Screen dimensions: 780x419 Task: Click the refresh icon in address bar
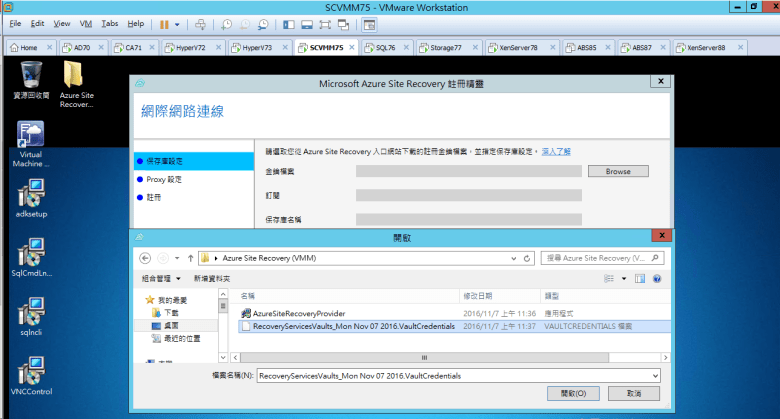click(x=528, y=257)
